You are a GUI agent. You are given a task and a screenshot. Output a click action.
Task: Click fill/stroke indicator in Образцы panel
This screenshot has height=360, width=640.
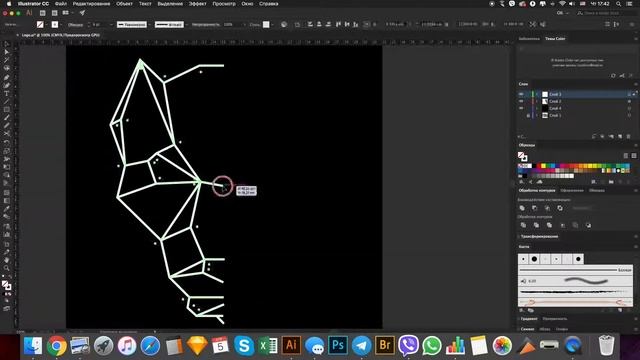[522, 156]
